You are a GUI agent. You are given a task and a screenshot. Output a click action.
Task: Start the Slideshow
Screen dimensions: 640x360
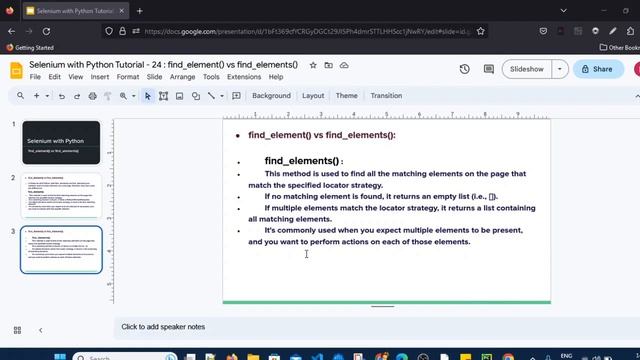point(527,69)
